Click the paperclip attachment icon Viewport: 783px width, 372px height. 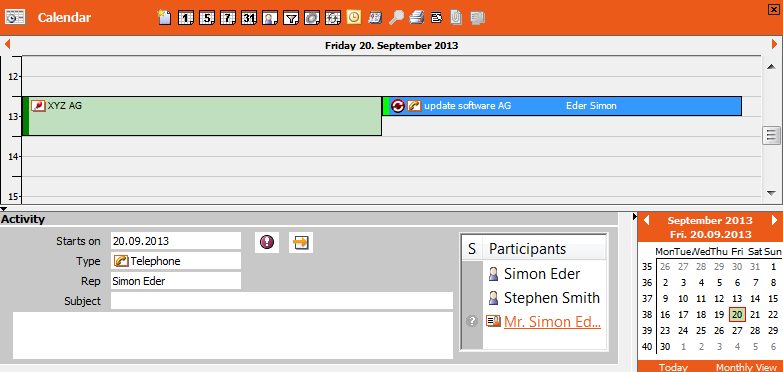pos(455,18)
